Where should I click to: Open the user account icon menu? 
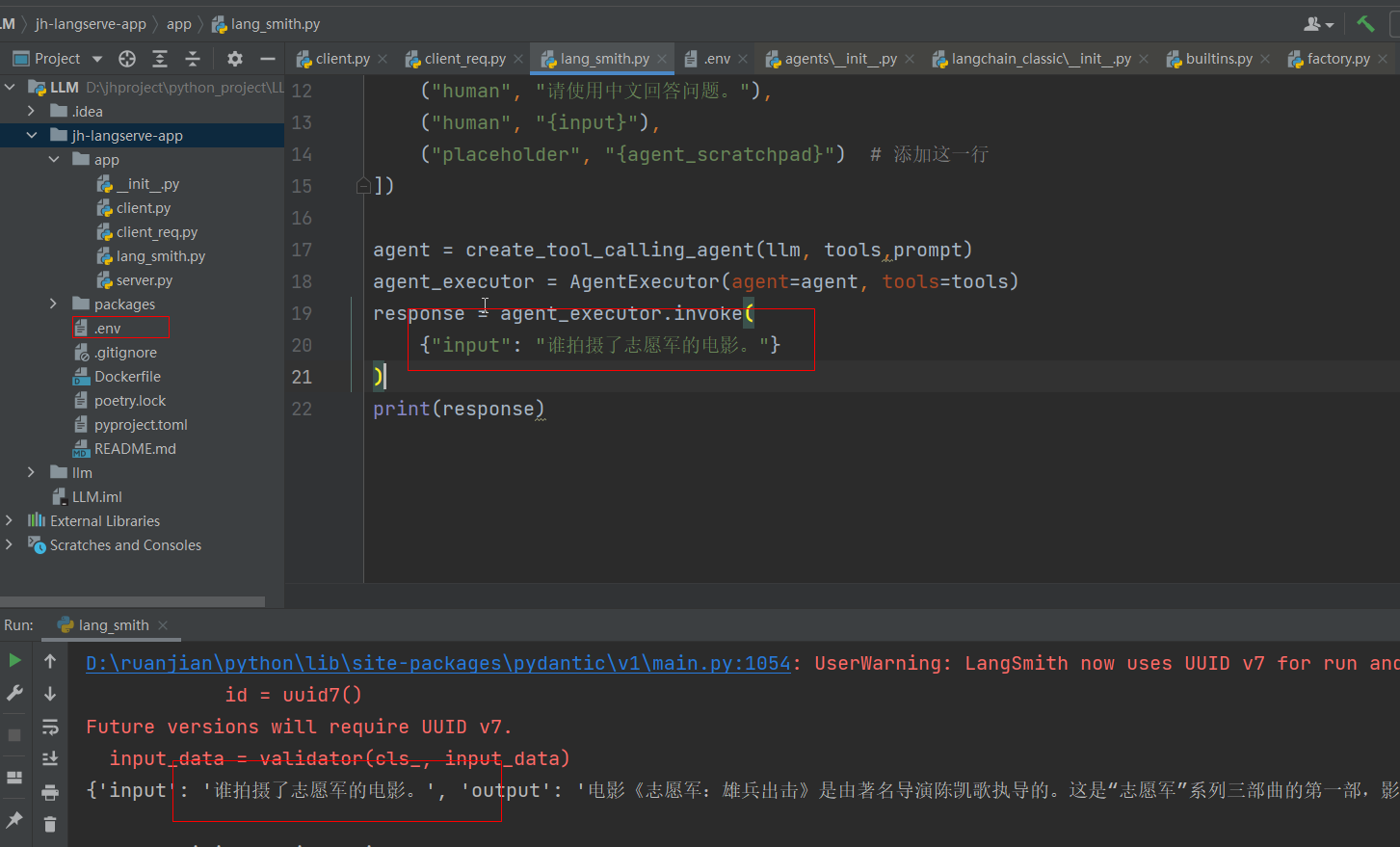click(x=1318, y=24)
